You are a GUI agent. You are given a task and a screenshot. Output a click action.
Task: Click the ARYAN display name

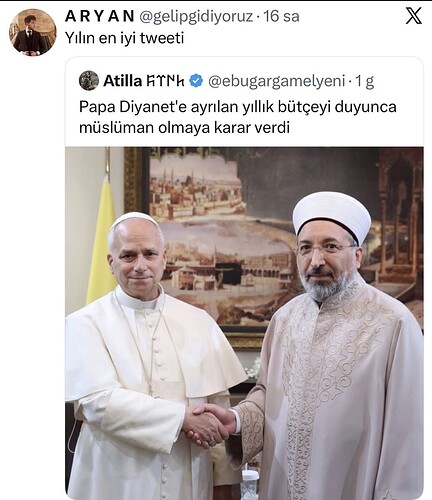tap(100, 16)
